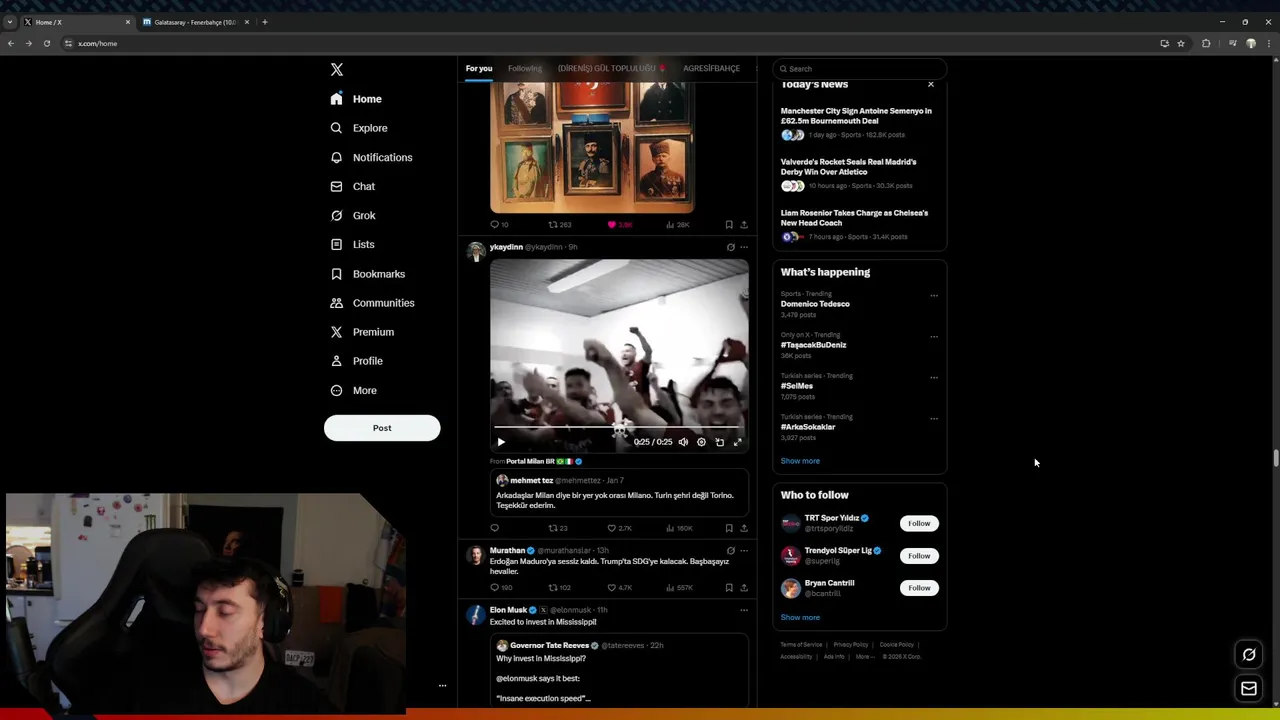Bookmark the ykaydinn video post
The width and height of the screenshot is (1280, 720).
click(729, 528)
